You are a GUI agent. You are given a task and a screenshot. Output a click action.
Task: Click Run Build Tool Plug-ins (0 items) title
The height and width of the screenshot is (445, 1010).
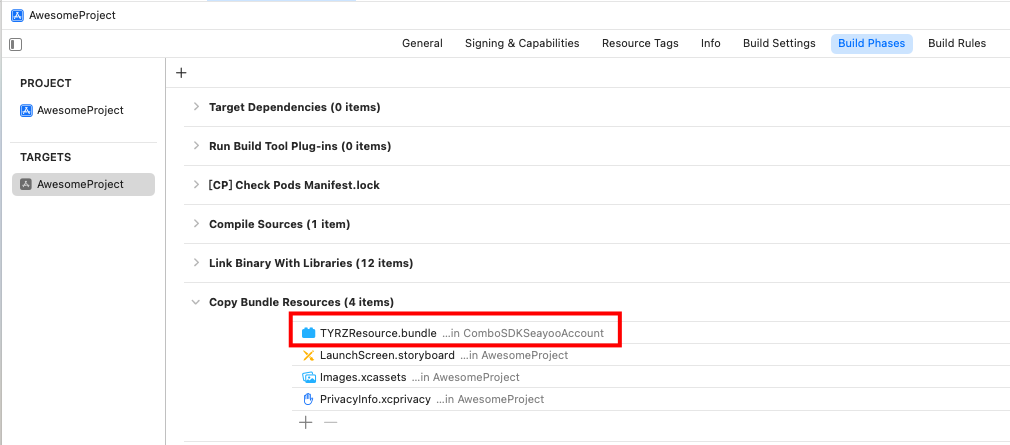[300, 146]
